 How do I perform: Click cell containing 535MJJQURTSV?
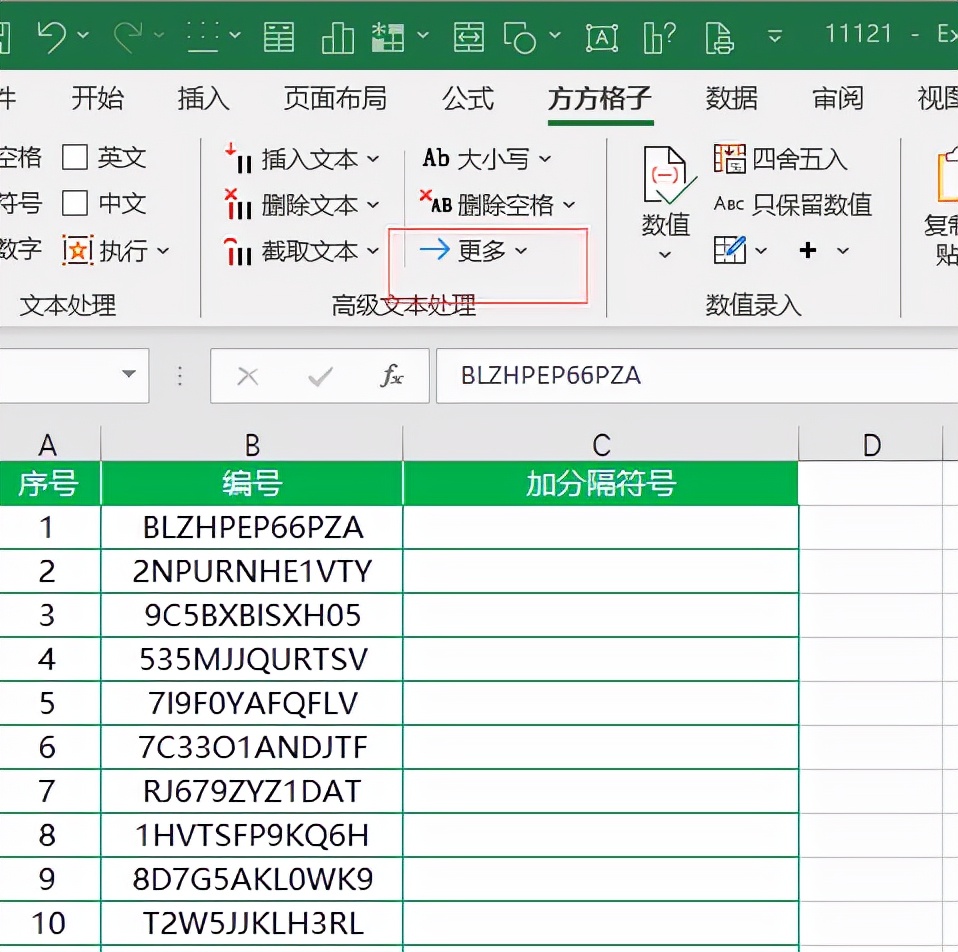(252, 660)
